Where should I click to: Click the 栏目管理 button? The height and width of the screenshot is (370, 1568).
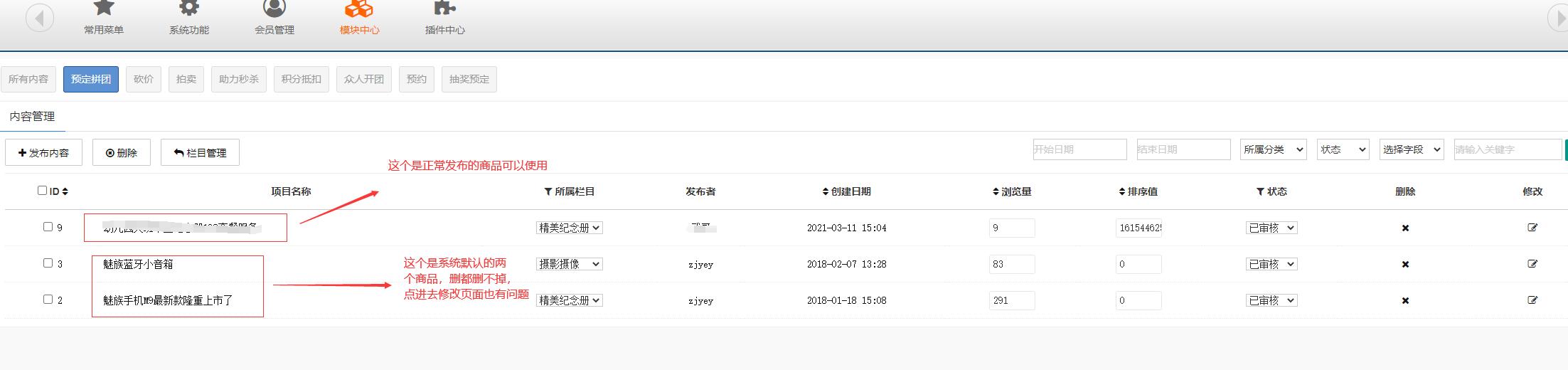(200, 153)
